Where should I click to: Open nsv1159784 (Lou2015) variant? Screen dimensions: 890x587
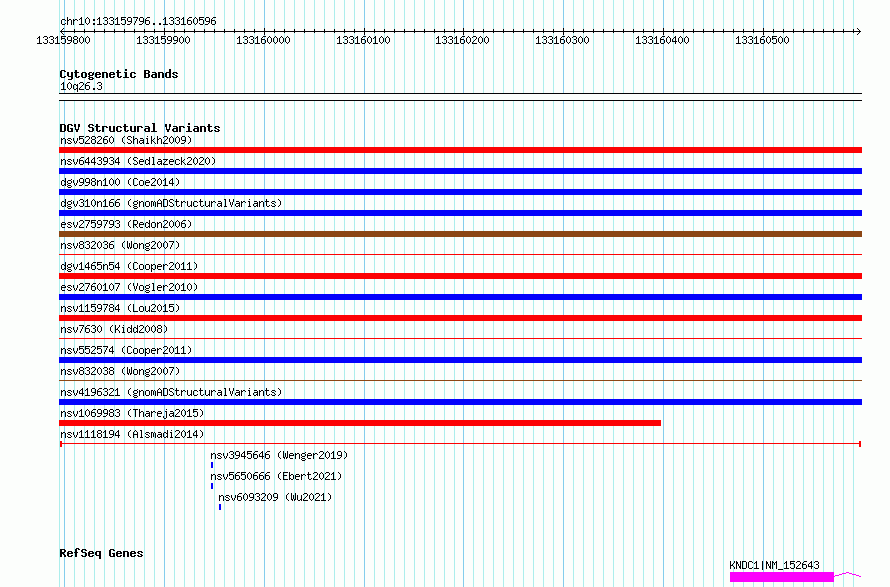point(120,308)
